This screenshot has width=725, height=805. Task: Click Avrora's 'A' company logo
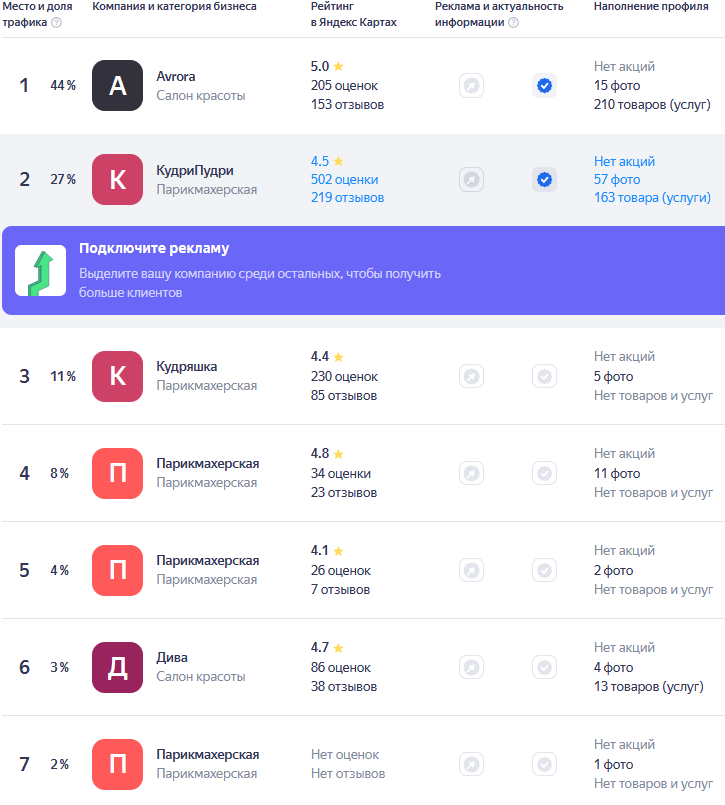[x=117, y=86]
